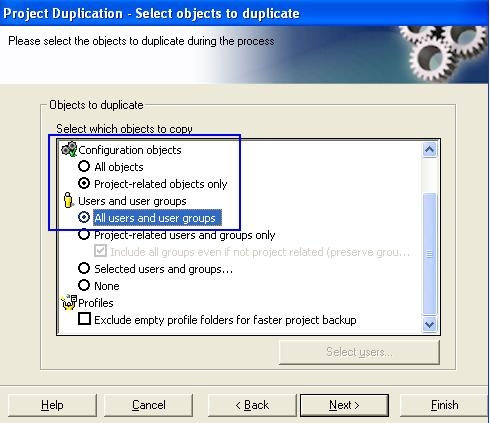Click the scroll down arrow in list

click(x=429, y=324)
